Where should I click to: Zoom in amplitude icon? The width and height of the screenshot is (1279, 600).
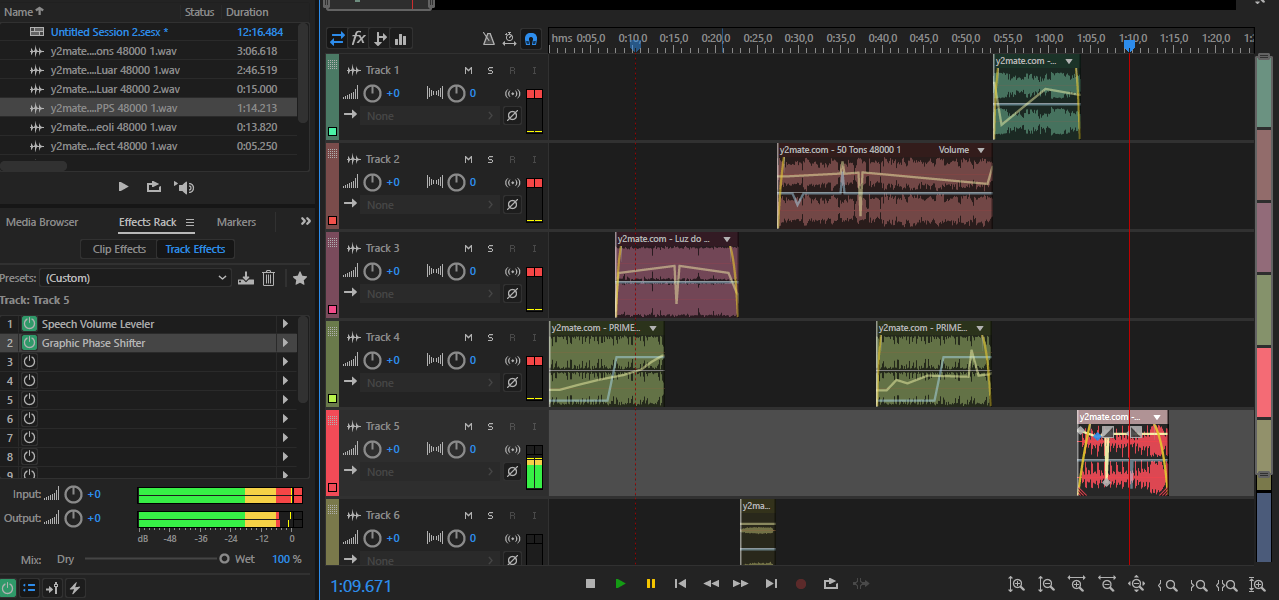(1016, 584)
